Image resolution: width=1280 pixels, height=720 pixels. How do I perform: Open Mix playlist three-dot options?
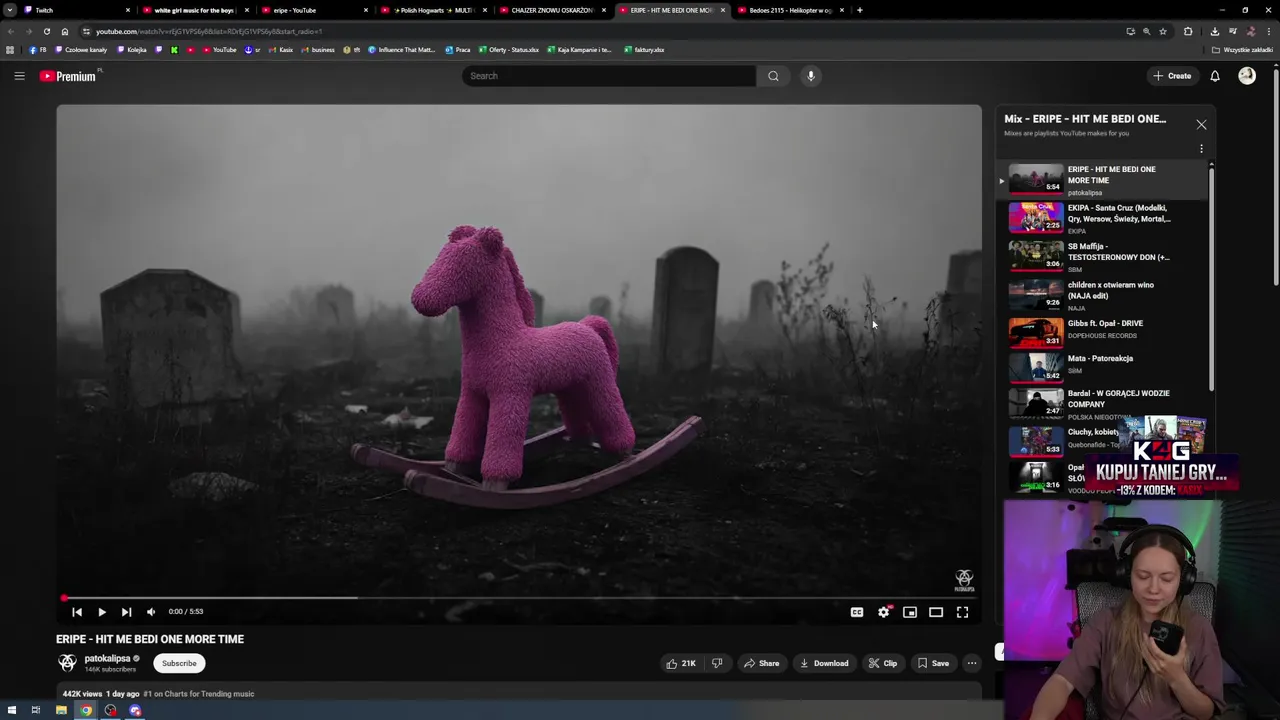[1201, 149]
